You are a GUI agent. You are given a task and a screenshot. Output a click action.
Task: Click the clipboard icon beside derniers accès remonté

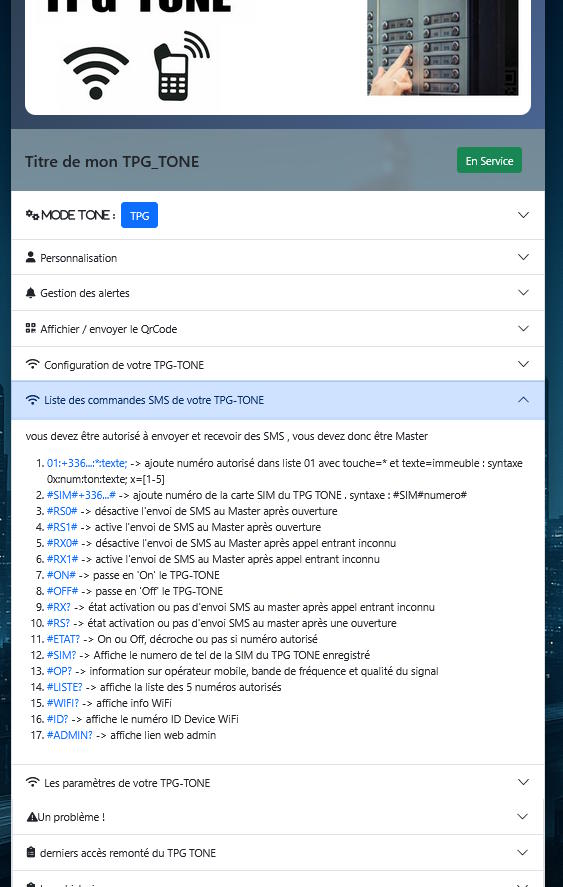pos(31,852)
